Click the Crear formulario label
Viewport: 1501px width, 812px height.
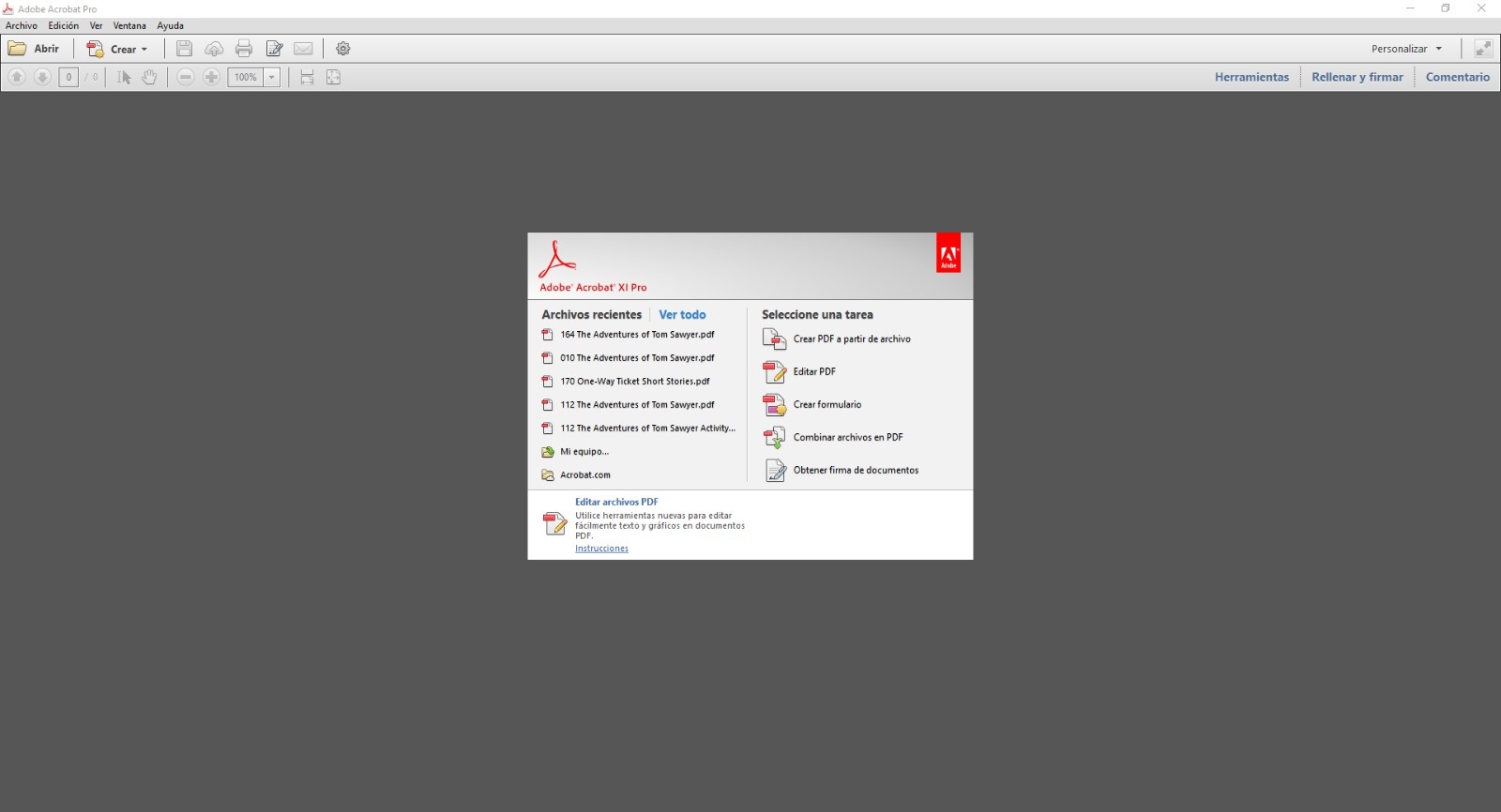coord(827,405)
